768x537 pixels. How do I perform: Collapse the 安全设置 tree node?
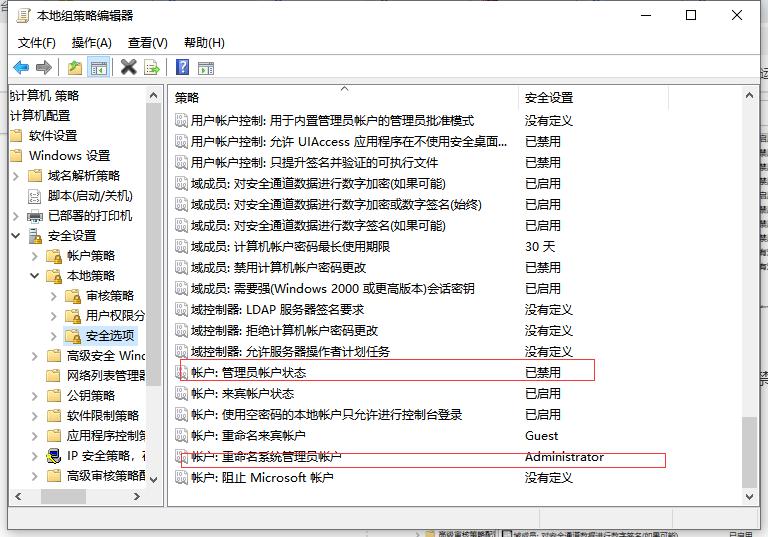coord(16,236)
